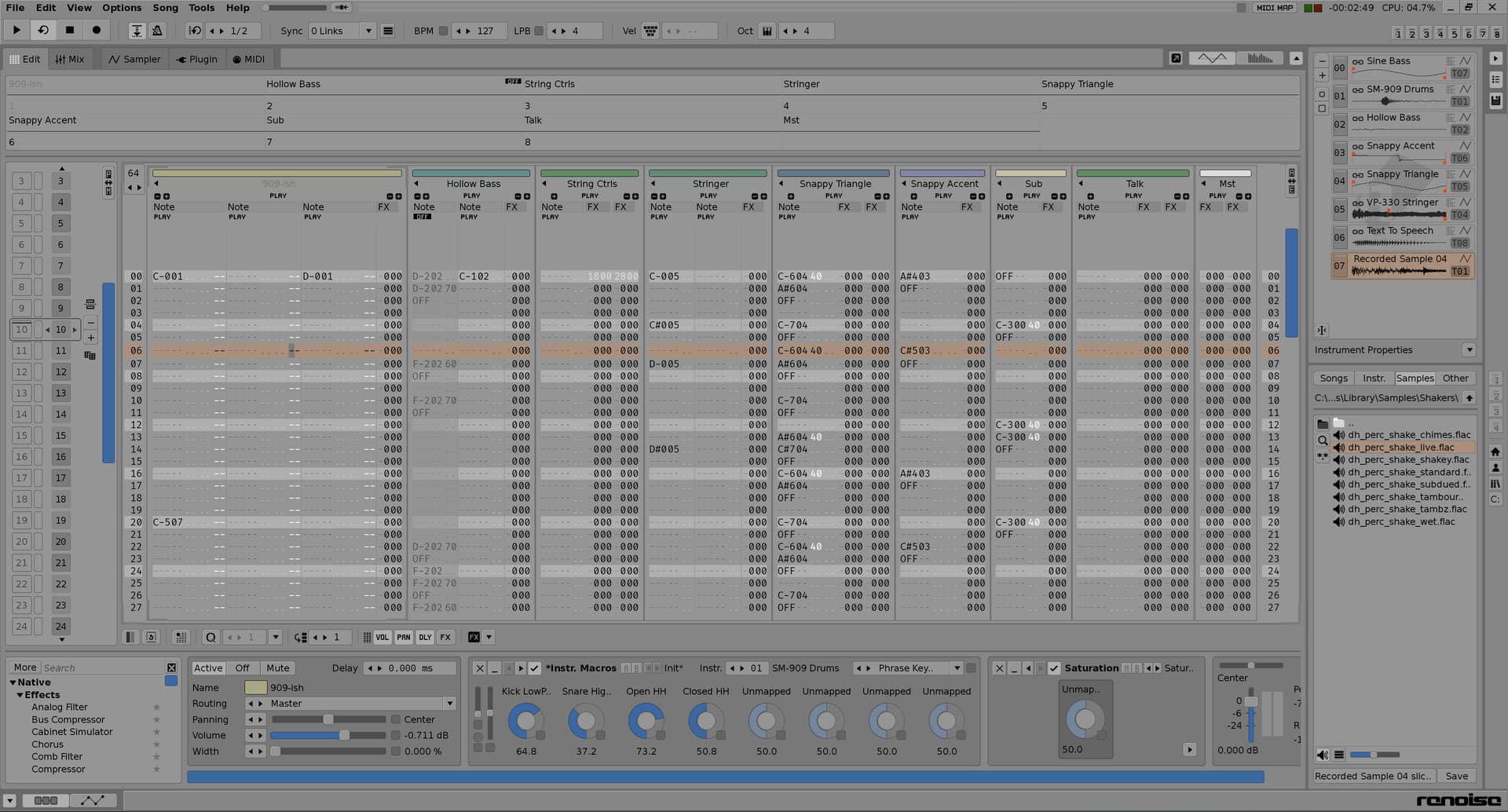Collapse the Effects tree node

click(x=20, y=695)
